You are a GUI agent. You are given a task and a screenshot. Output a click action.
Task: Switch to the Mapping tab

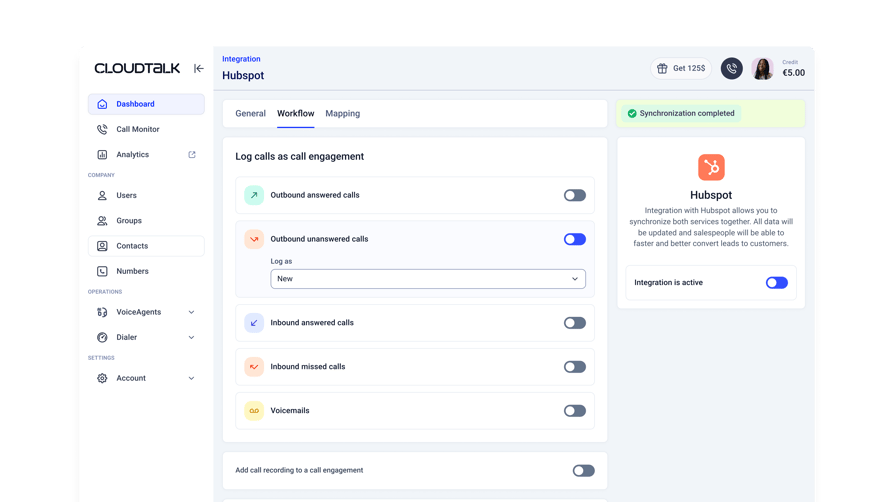pyautogui.click(x=343, y=114)
